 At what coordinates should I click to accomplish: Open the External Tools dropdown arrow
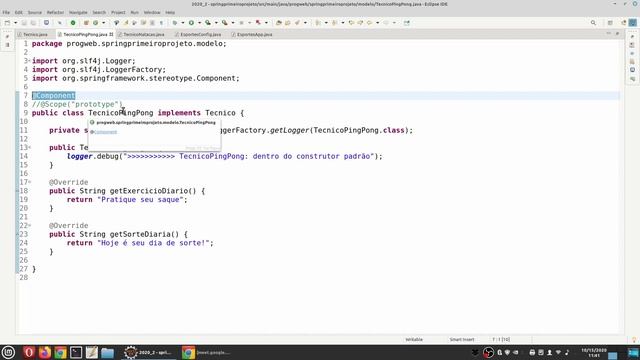click(x=233, y=23)
